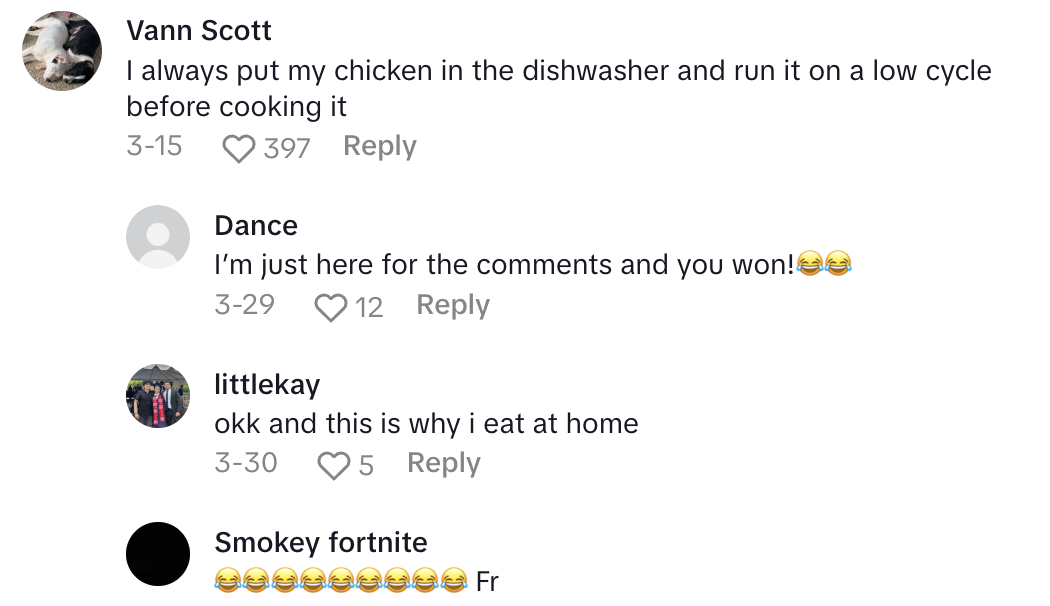Screen dimensions: 1050x606
Task: View littlekay's profile photo
Action: [158, 396]
